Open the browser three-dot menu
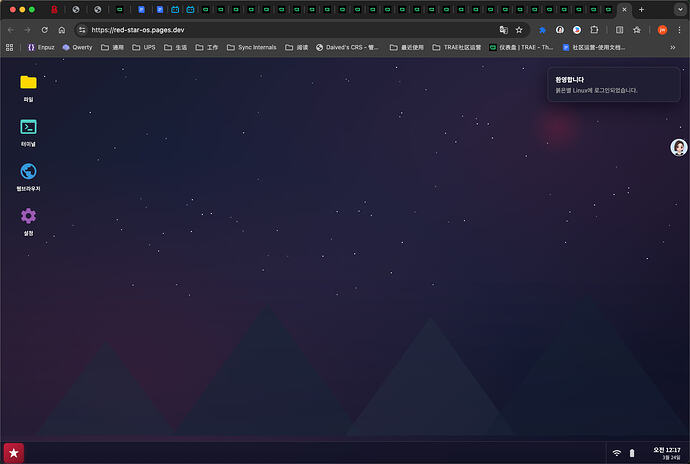The height and width of the screenshot is (464, 690). pyautogui.click(x=679, y=30)
